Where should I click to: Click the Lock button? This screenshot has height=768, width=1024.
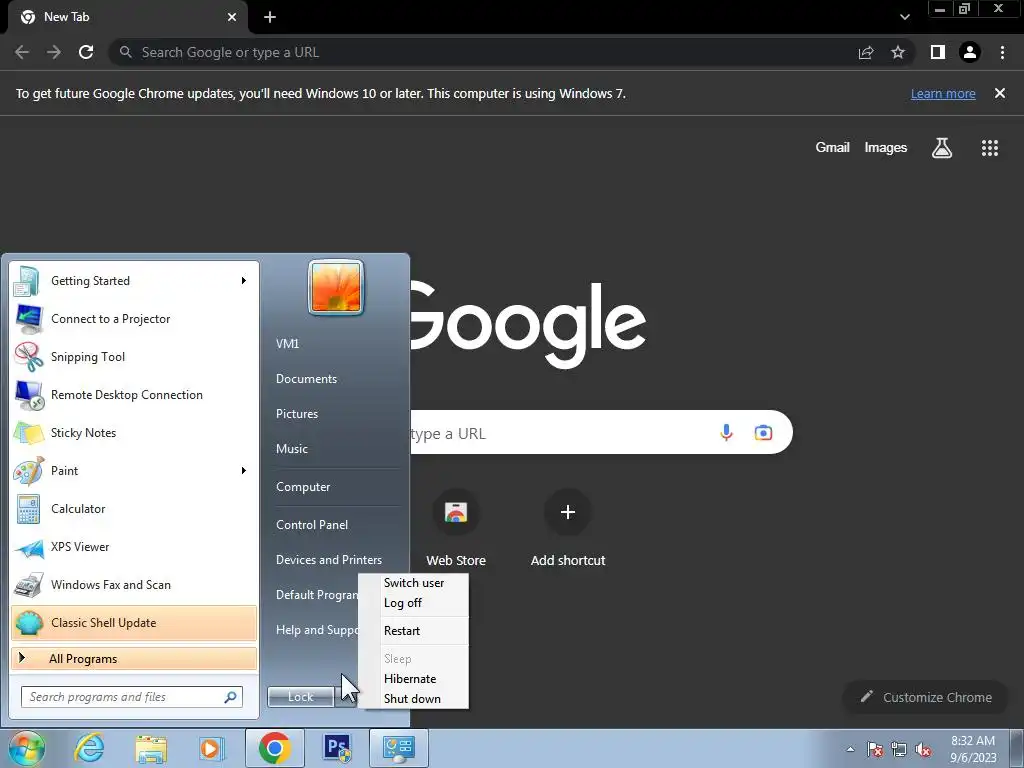tap(300, 697)
